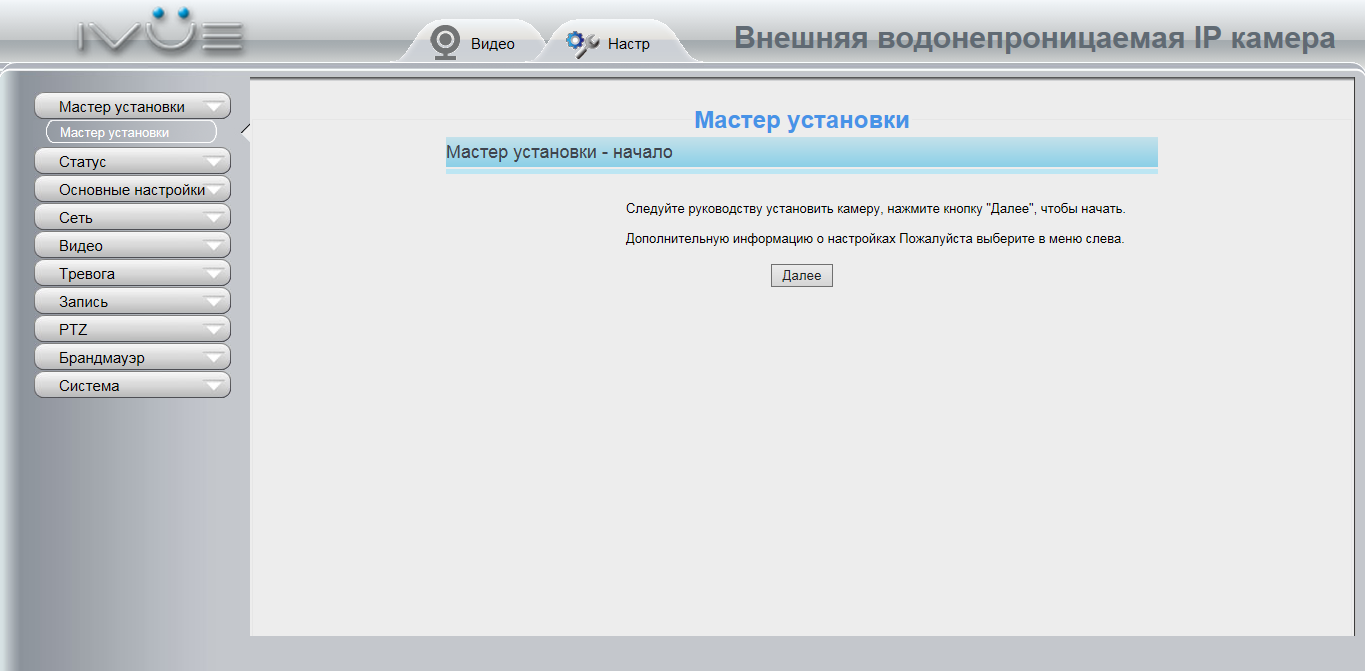The width and height of the screenshot is (1365, 671).
Task: Expand Система with its arrow
Action: pos(214,386)
